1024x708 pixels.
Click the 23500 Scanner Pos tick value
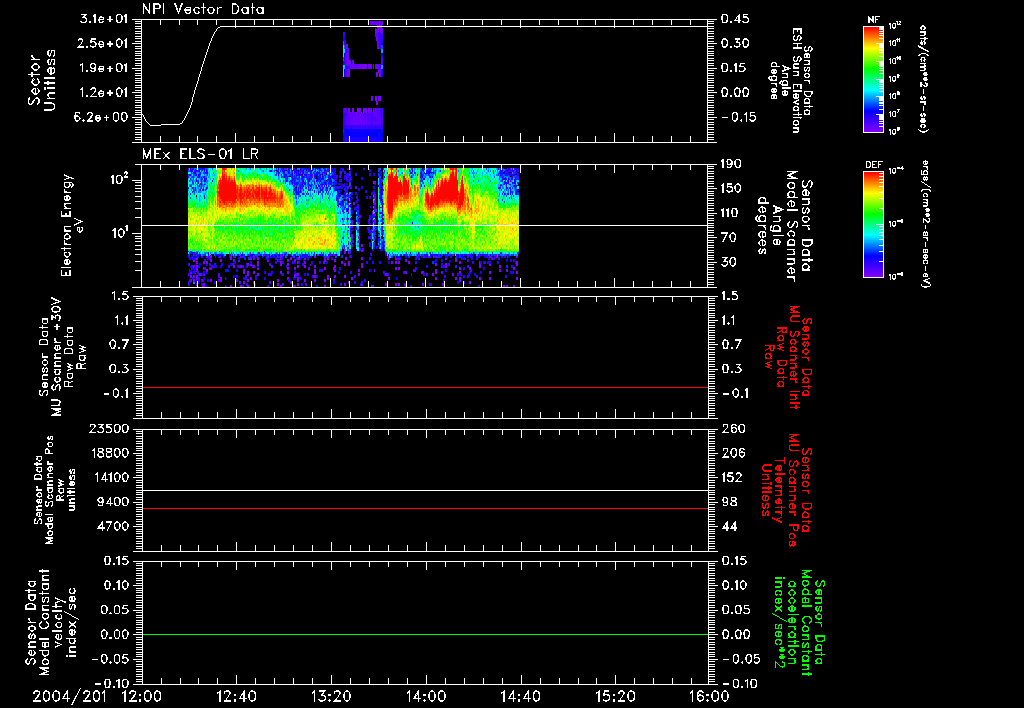point(110,428)
